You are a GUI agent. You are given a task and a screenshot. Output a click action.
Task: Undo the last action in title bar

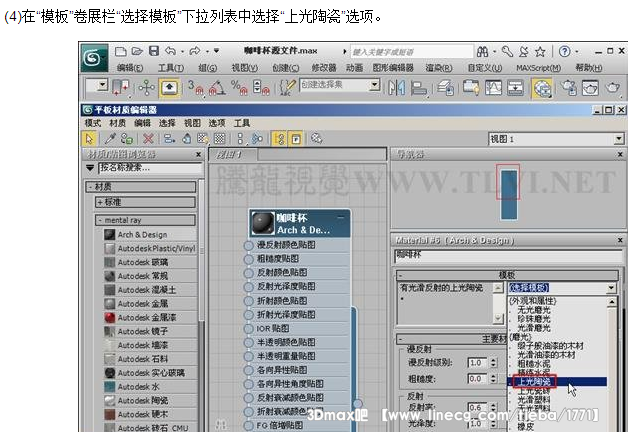pyautogui.click(x=171, y=51)
